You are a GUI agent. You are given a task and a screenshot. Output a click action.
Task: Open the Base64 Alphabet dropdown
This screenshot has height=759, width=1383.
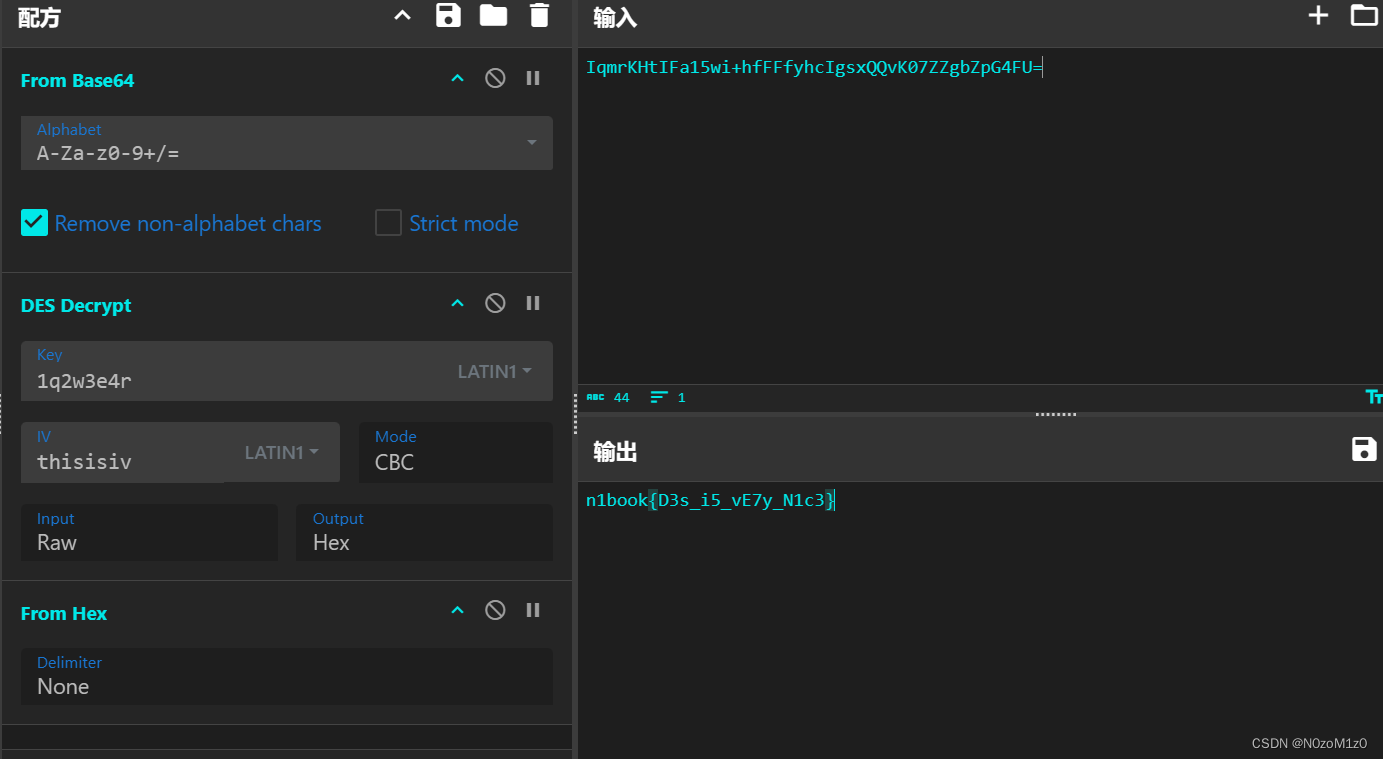coord(286,143)
